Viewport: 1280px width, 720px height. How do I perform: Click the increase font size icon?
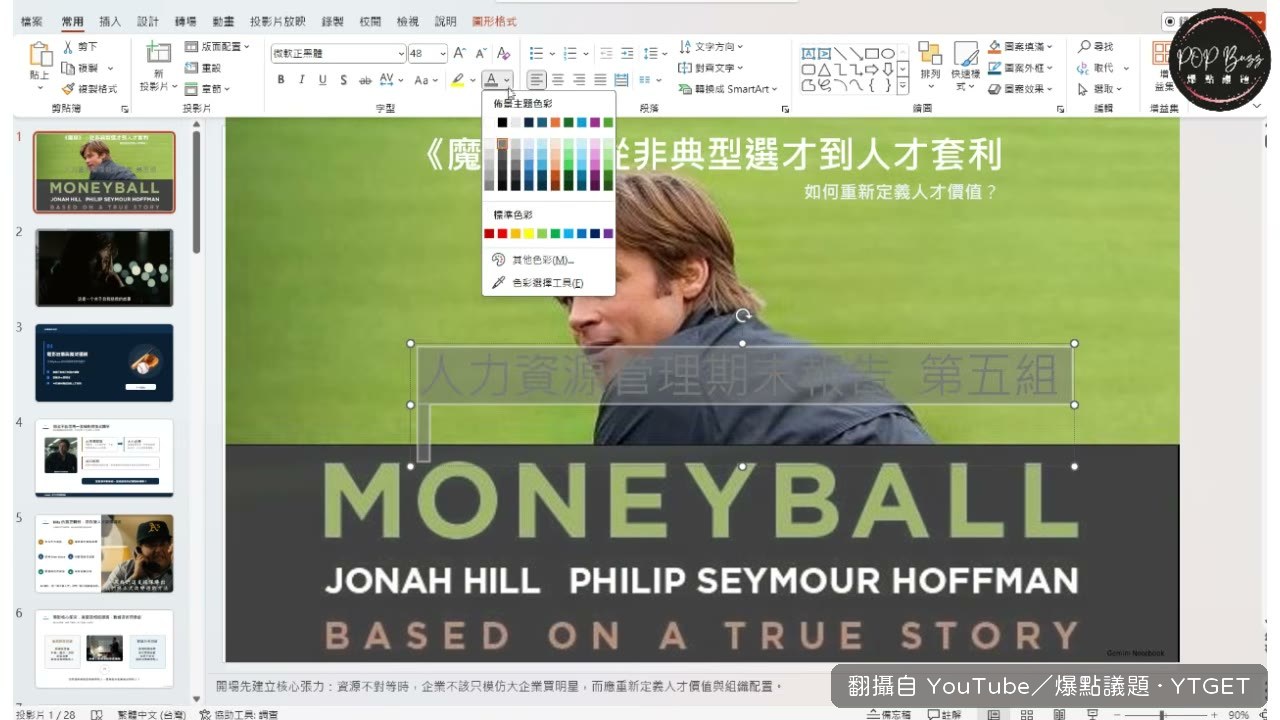(460, 53)
